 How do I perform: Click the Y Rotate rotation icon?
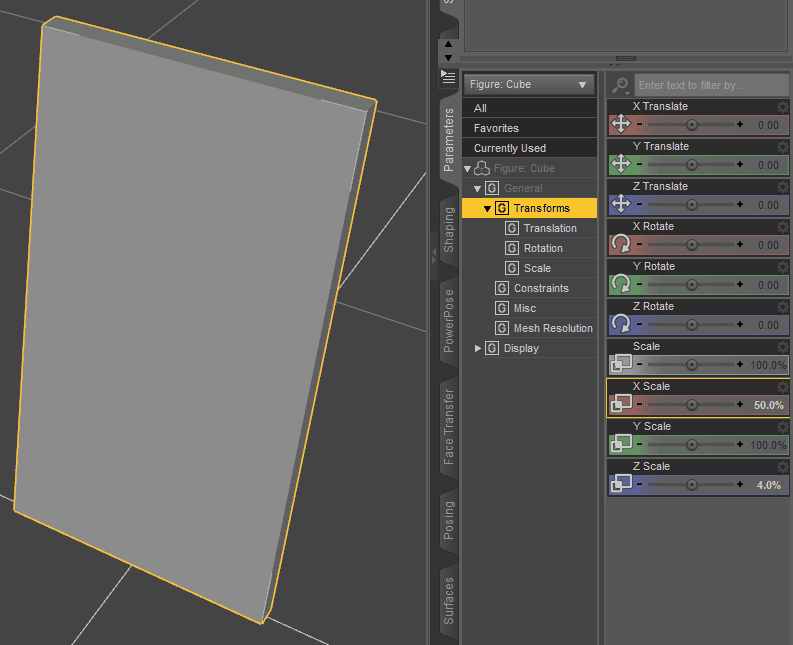(x=620, y=284)
